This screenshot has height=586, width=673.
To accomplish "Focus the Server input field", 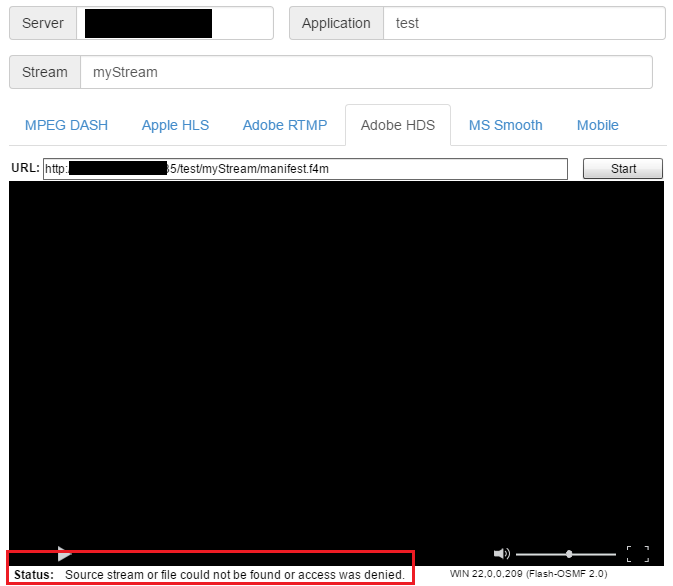I will coord(175,23).
